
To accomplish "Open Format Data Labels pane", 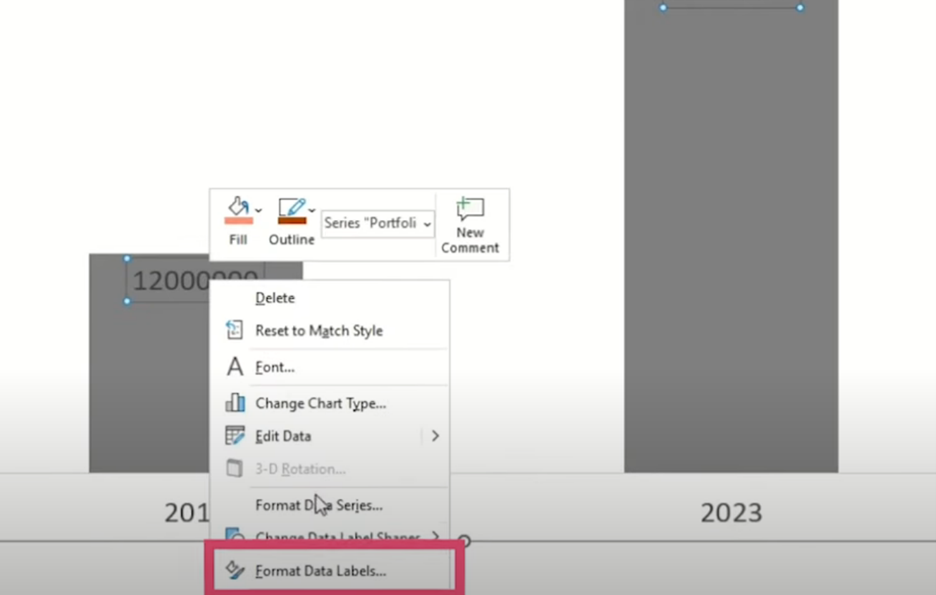I will pos(320,571).
